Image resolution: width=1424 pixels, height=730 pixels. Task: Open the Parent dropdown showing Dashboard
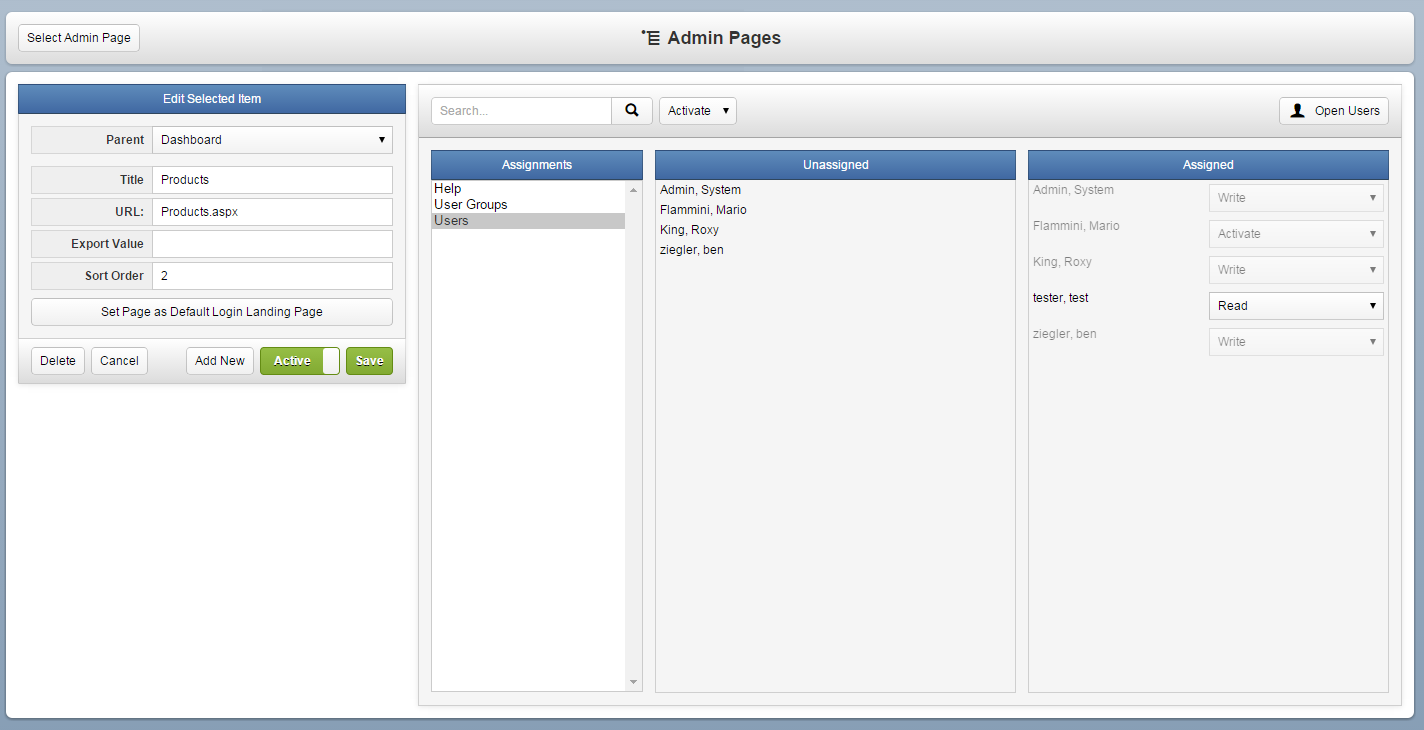[x=272, y=140]
